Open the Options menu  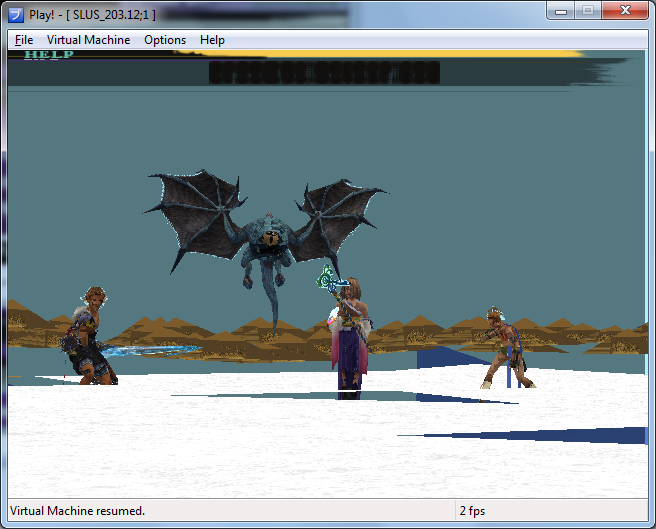[165, 40]
